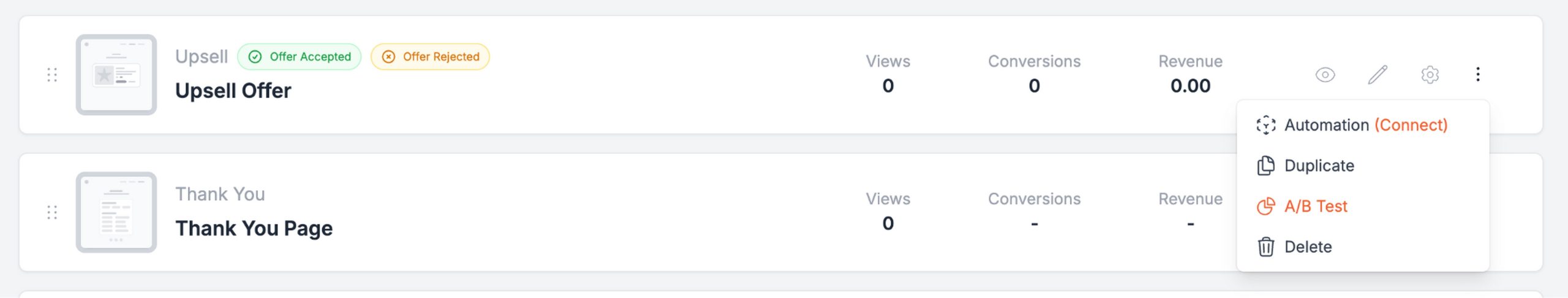Choose Duplicate from the dropdown menu
Image resolution: width=1568 pixels, height=298 pixels.
coord(1319,166)
